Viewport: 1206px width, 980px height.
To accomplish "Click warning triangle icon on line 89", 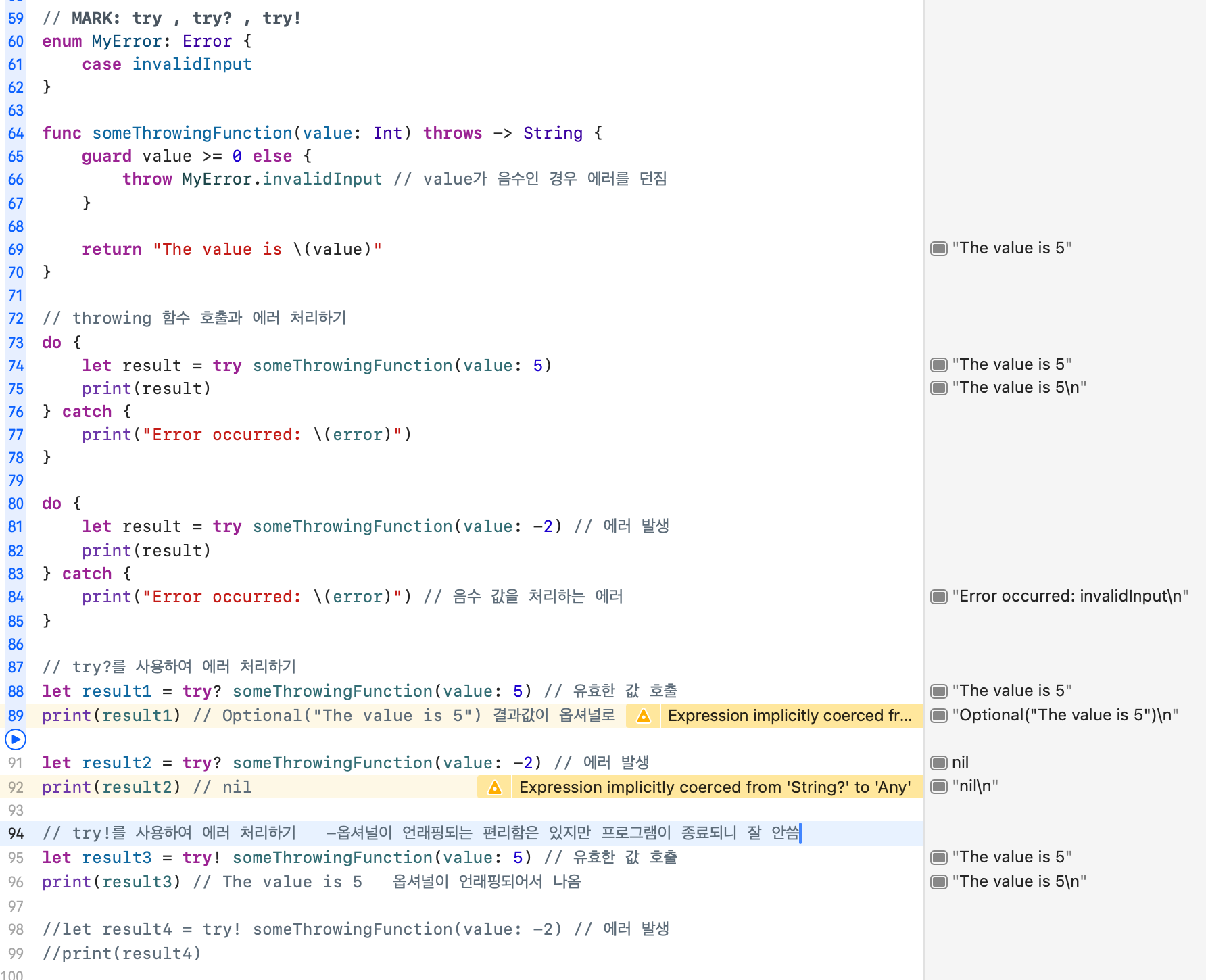I will [644, 716].
